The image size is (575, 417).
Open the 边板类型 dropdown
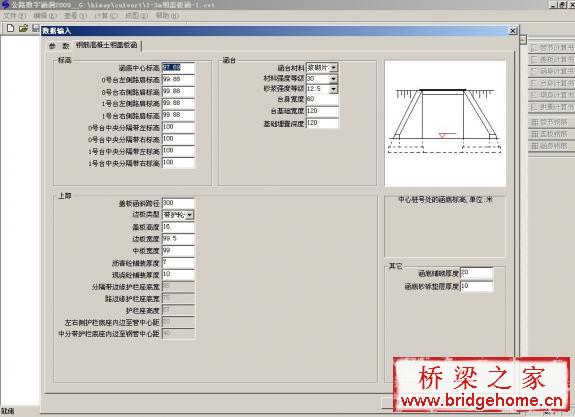tap(189, 215)
